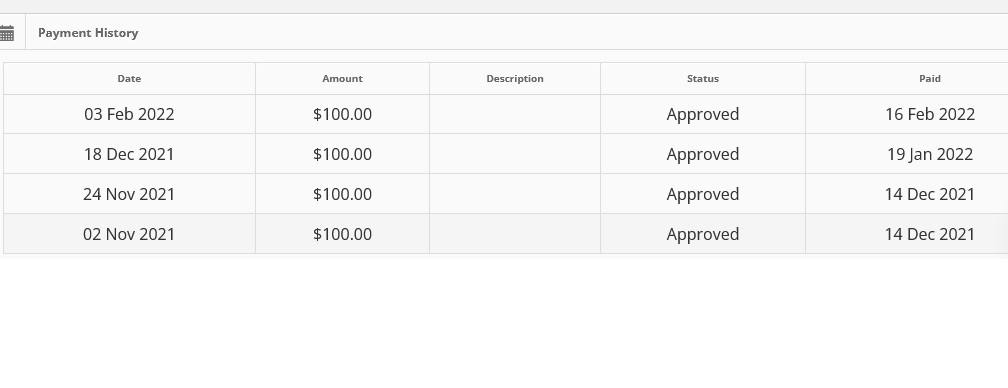
Task: Sort by the Date column header
Action: pos(129,78)
